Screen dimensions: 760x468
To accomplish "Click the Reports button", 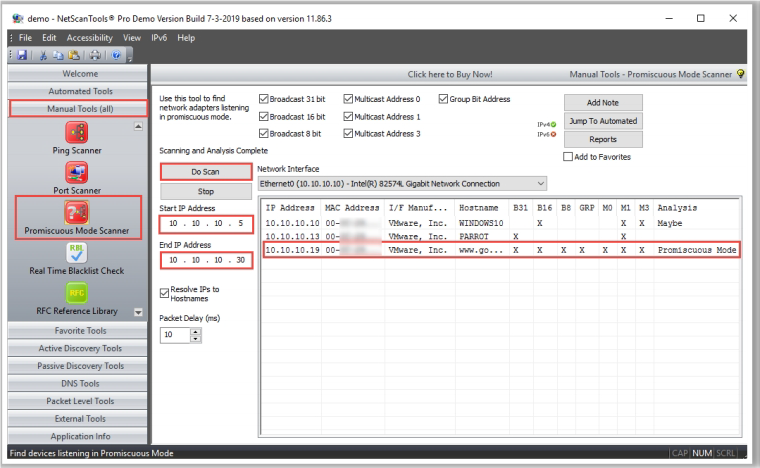I will pos(602,139).
